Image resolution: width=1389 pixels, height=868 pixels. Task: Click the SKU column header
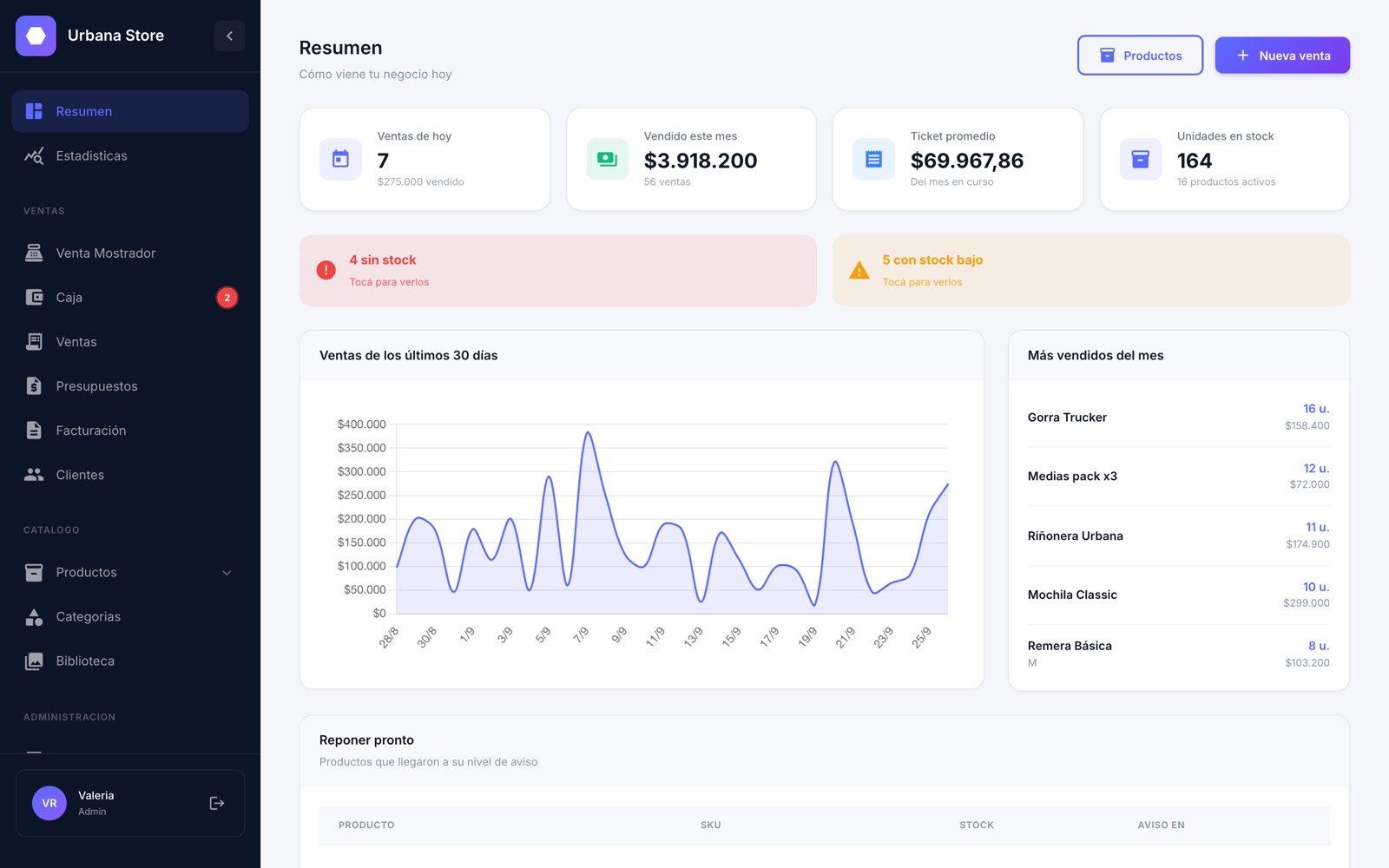click(x=710, y=825)
